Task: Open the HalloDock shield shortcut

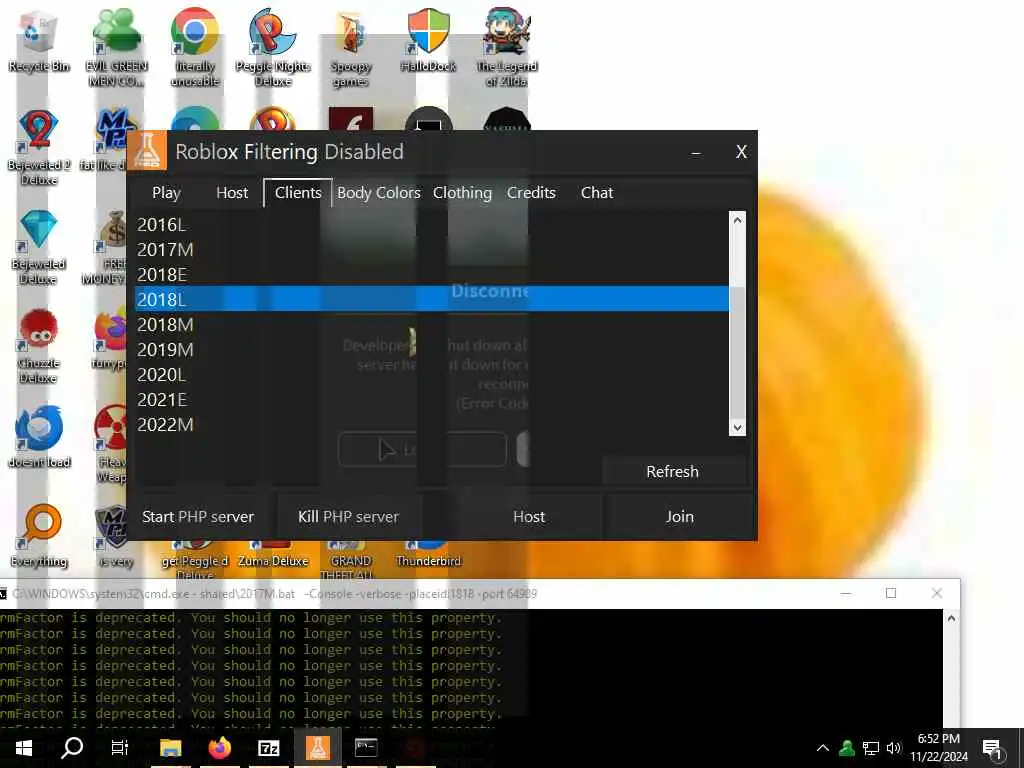Action: 428,40
